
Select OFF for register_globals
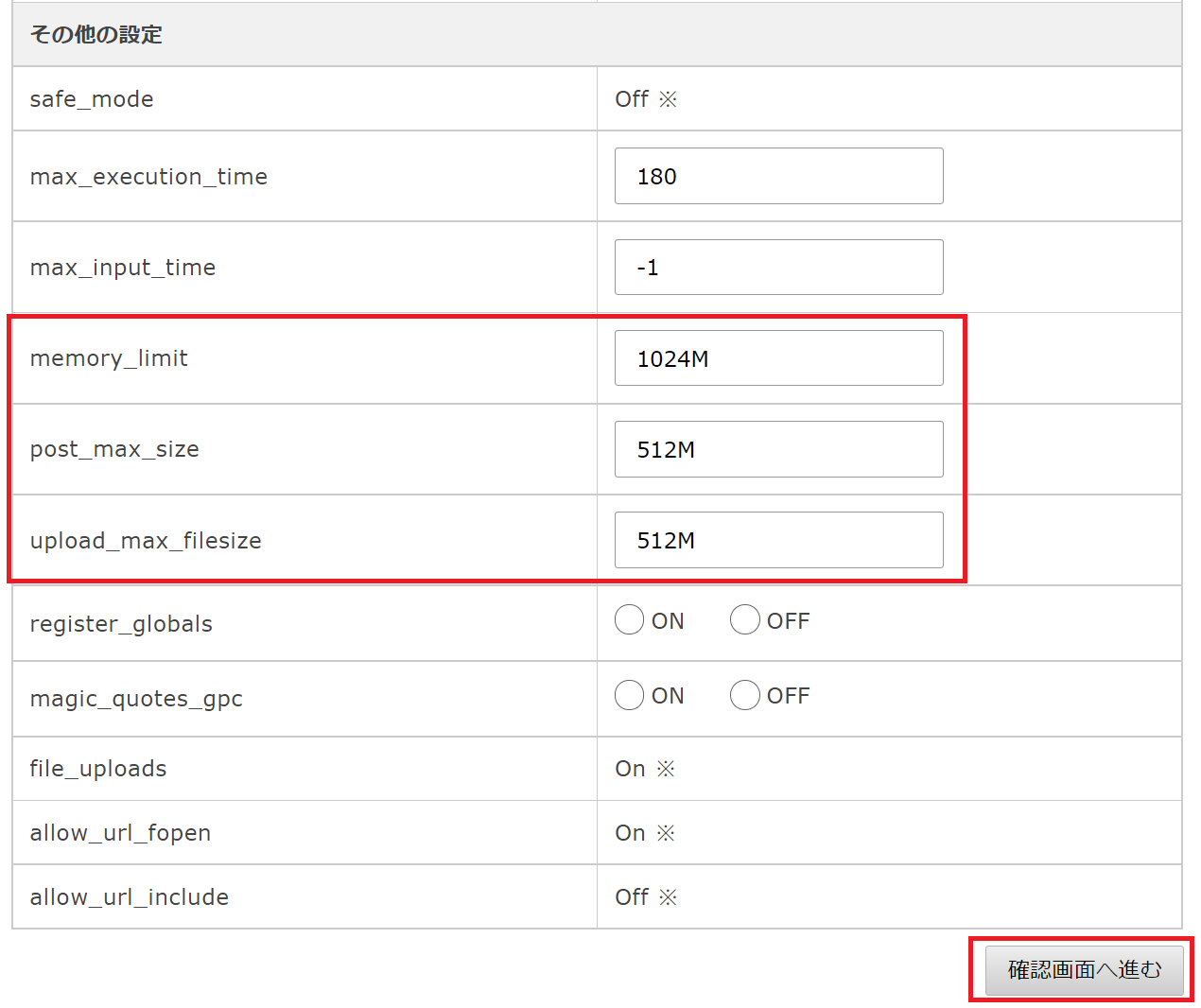click(x=744, y=620)
